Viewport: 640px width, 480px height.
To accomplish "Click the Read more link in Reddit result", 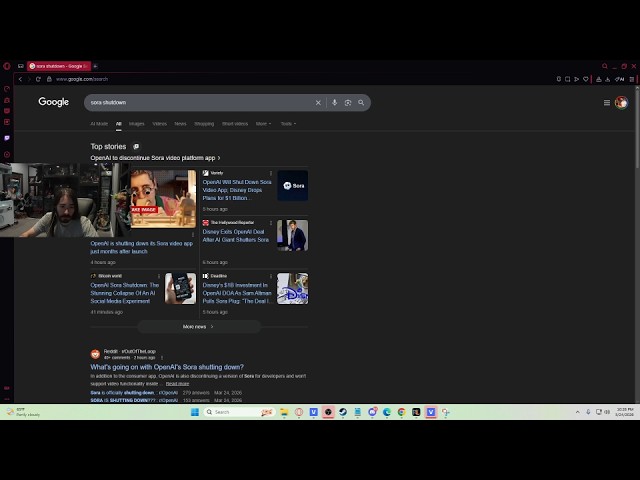I will tap(177, 383).
